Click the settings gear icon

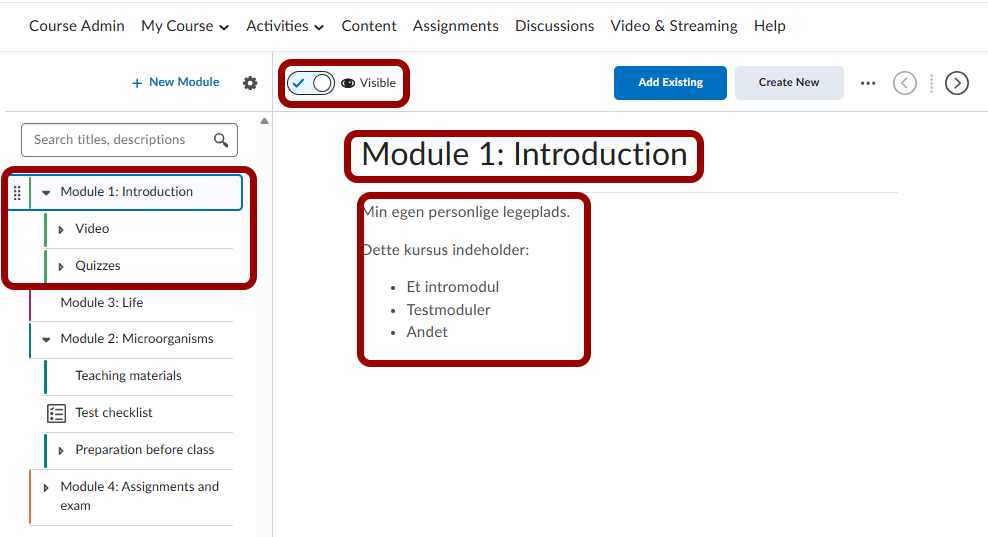pos(250,83)
